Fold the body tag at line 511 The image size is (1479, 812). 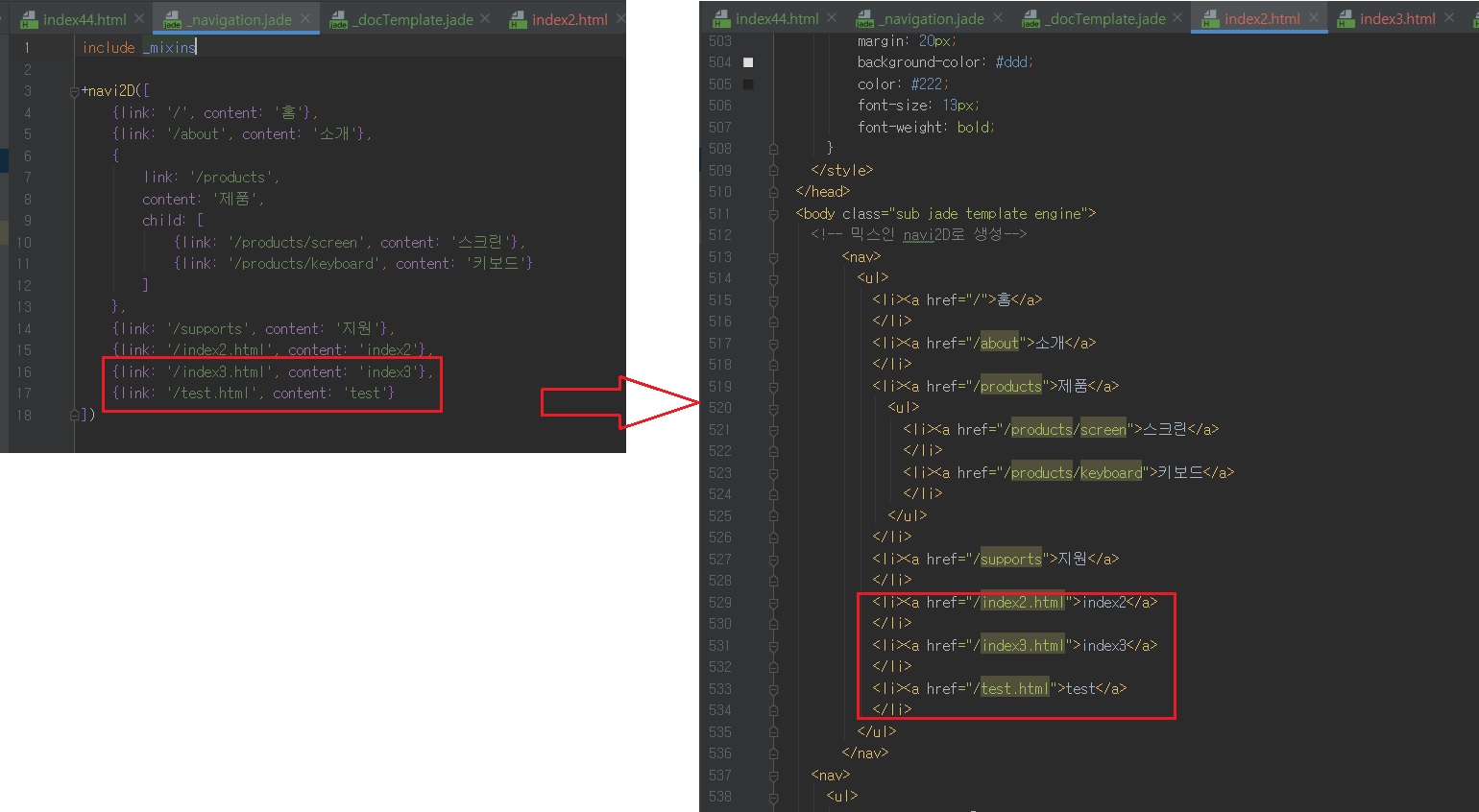pos(773,214)
